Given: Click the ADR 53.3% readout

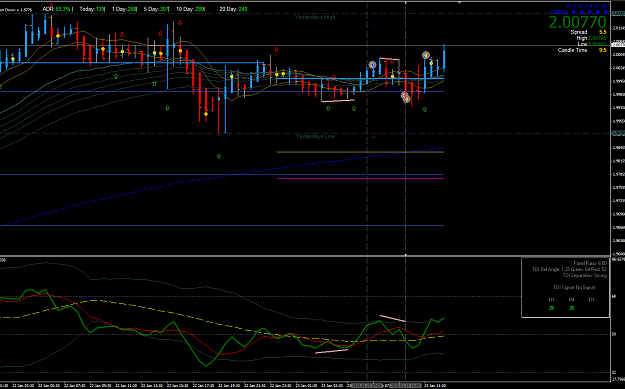Looking at the screenshot, I should 57,8.
